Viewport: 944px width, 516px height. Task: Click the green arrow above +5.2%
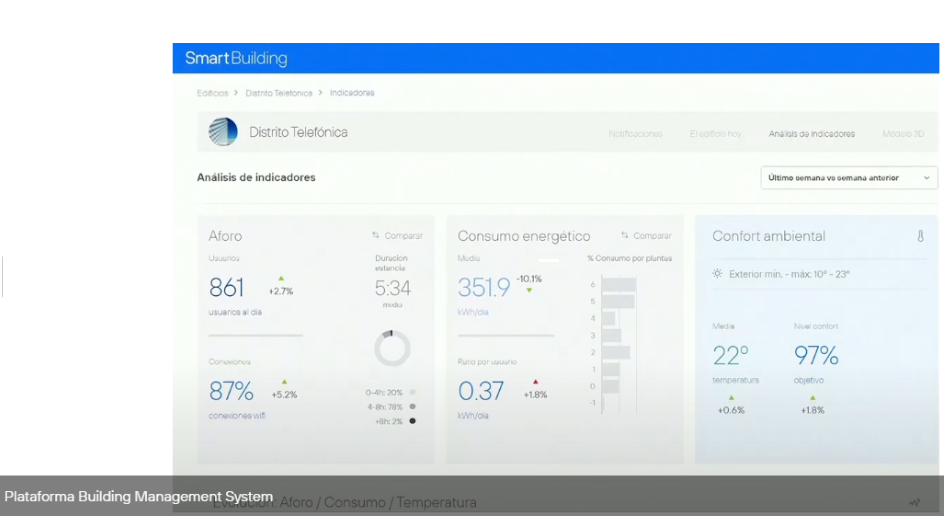(x=284, y=382)
